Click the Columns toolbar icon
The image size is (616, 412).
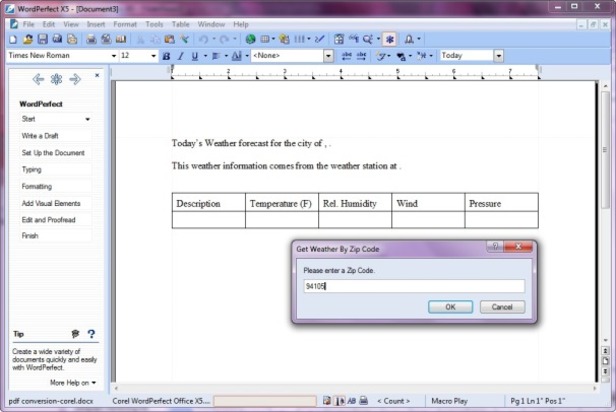tap(299, 39)
